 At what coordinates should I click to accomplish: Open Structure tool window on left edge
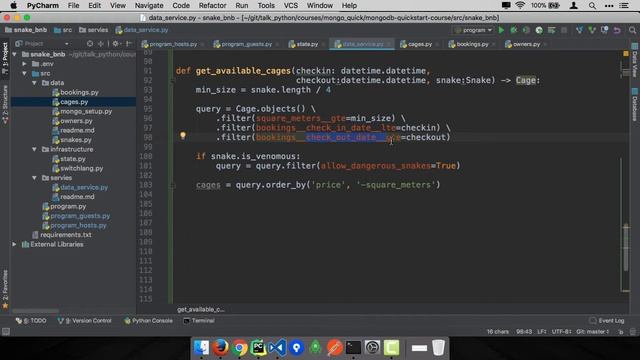pos(5,105)
